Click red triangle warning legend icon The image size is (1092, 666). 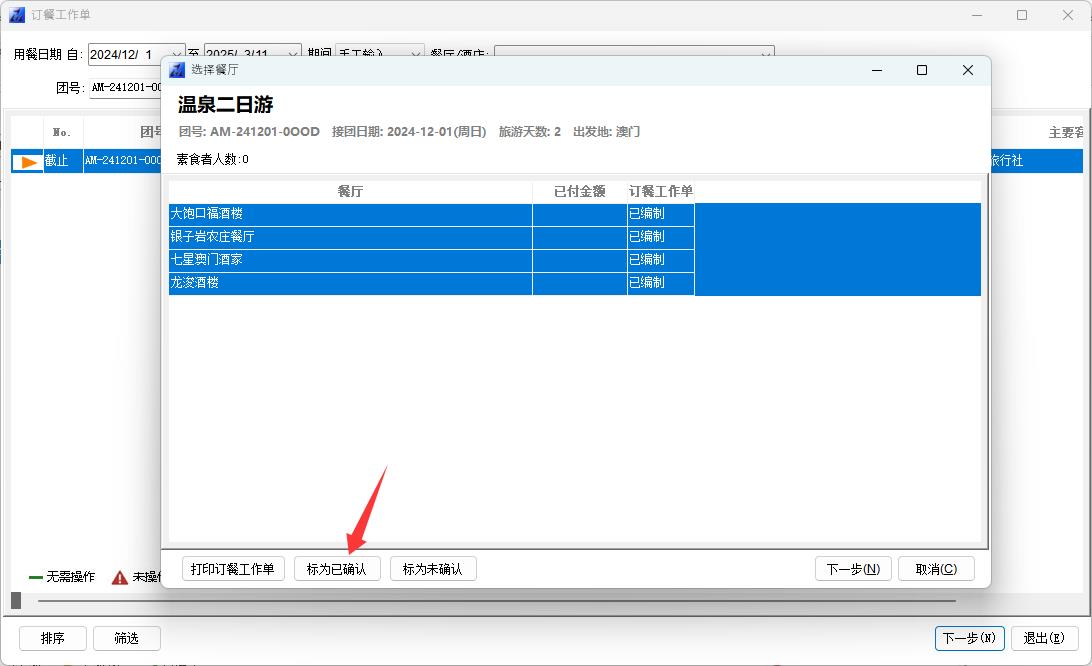[120, 578]
